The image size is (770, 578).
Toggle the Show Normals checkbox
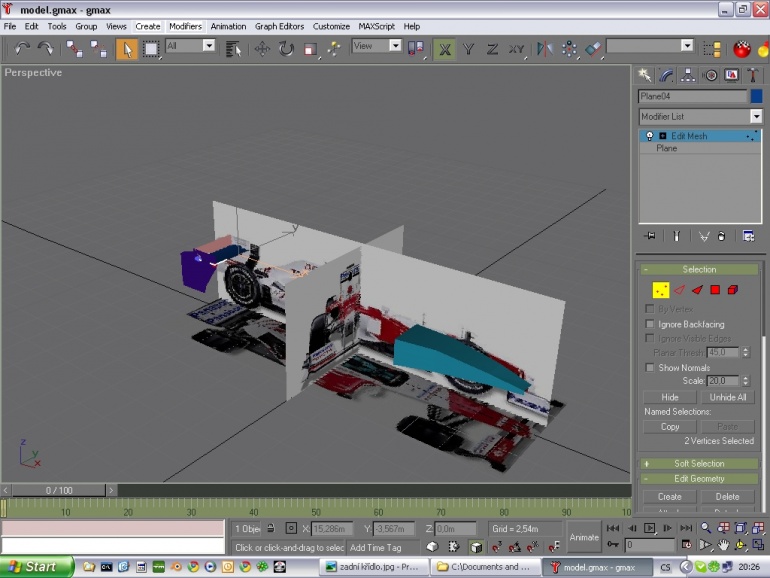click(650, 367)
